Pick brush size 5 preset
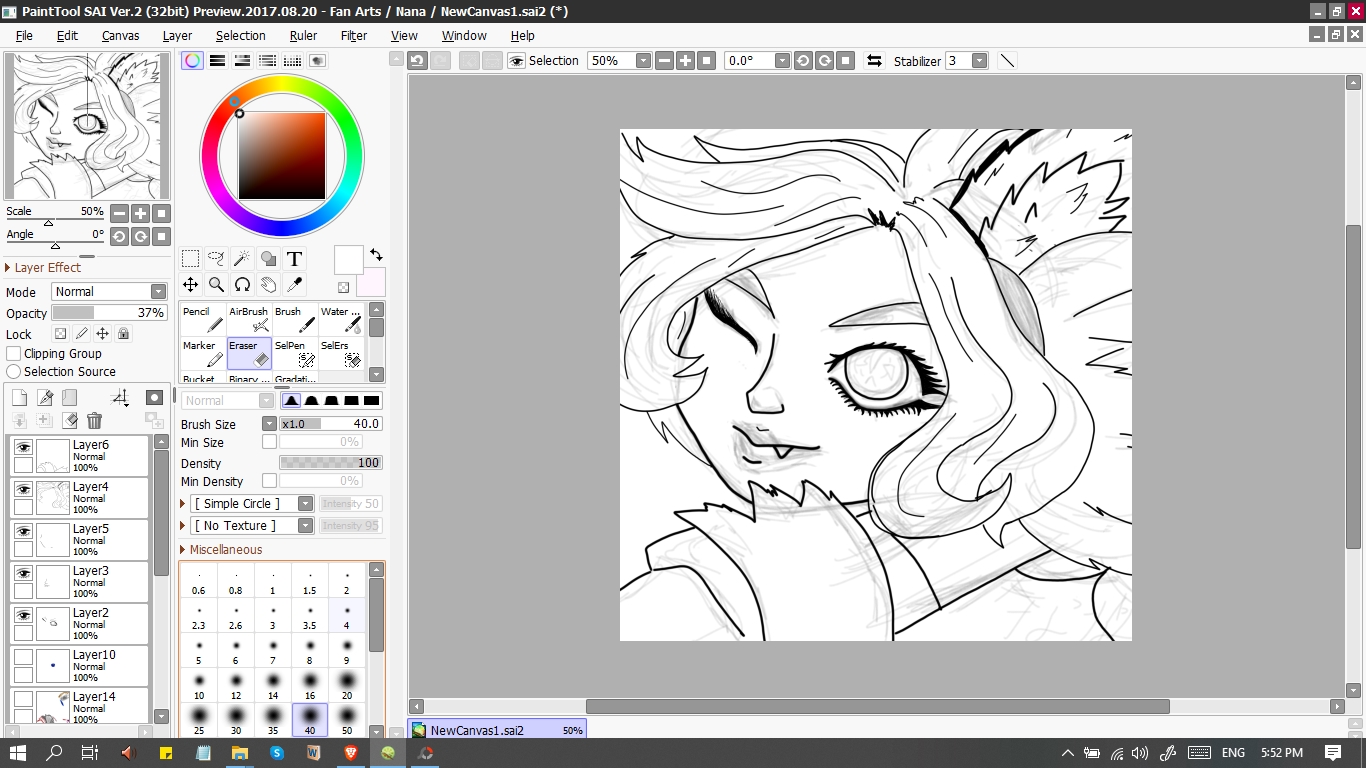 [199, 651]
